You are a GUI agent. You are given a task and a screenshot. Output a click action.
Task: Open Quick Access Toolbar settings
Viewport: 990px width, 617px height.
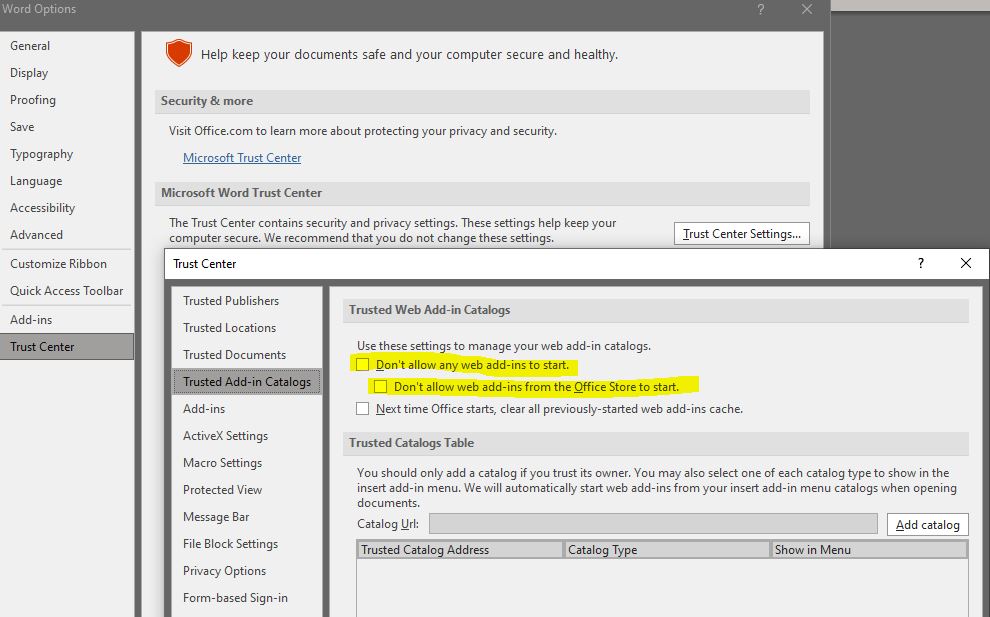(x=66, y=291)
